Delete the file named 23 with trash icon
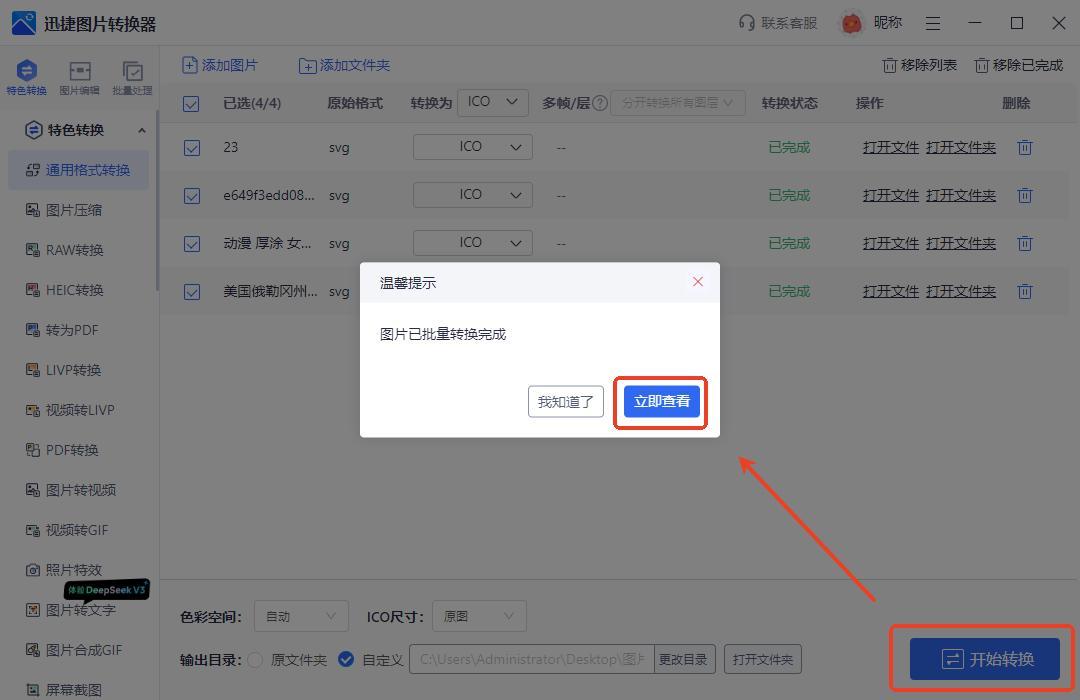This screenshot has width=1080, height=700. (x=1024, y=148)
